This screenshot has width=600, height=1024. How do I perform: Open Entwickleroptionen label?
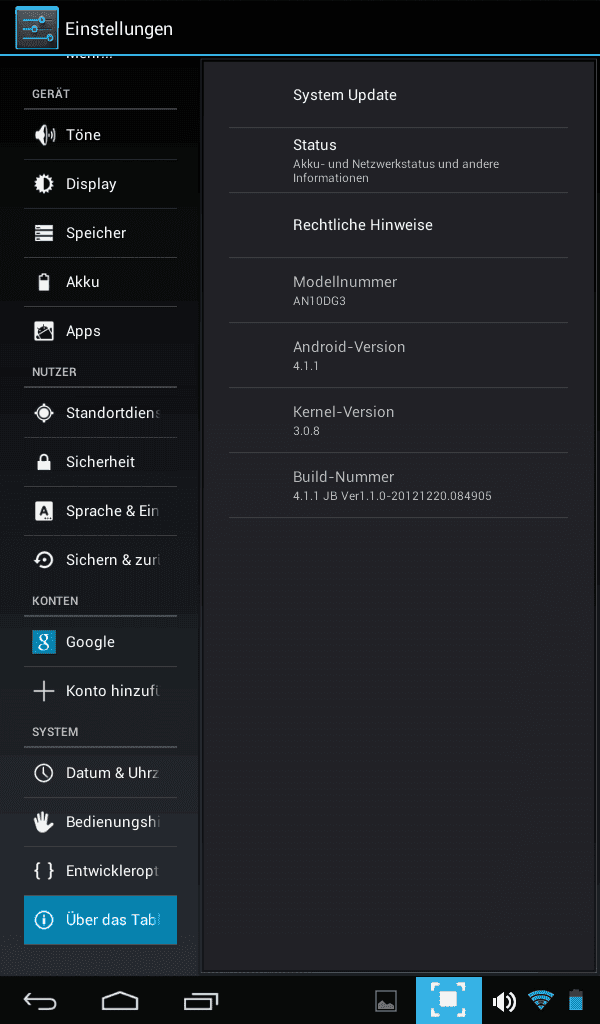coord(112,871)
